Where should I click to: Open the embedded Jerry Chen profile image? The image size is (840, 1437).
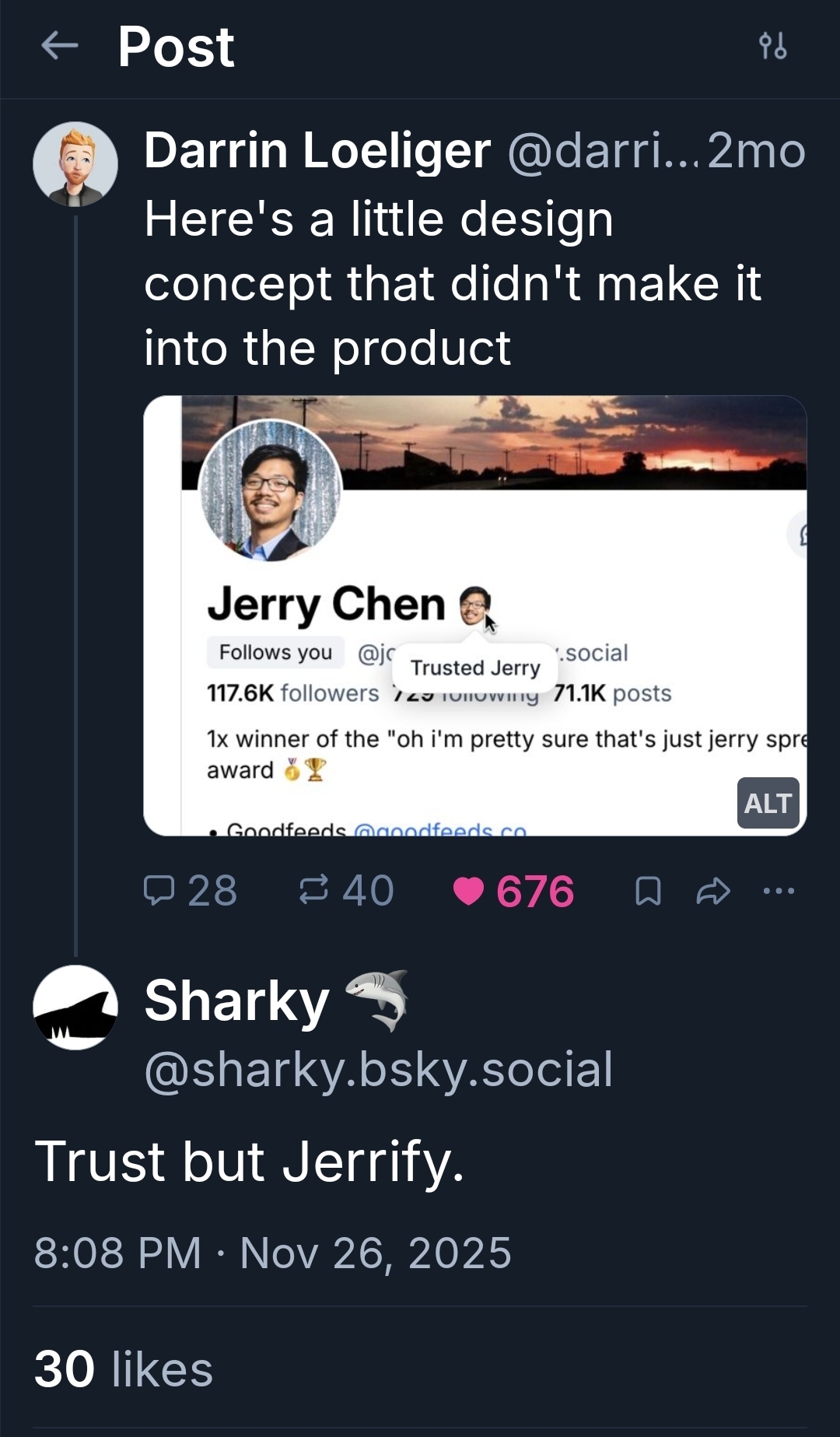[x=474, y=615]
